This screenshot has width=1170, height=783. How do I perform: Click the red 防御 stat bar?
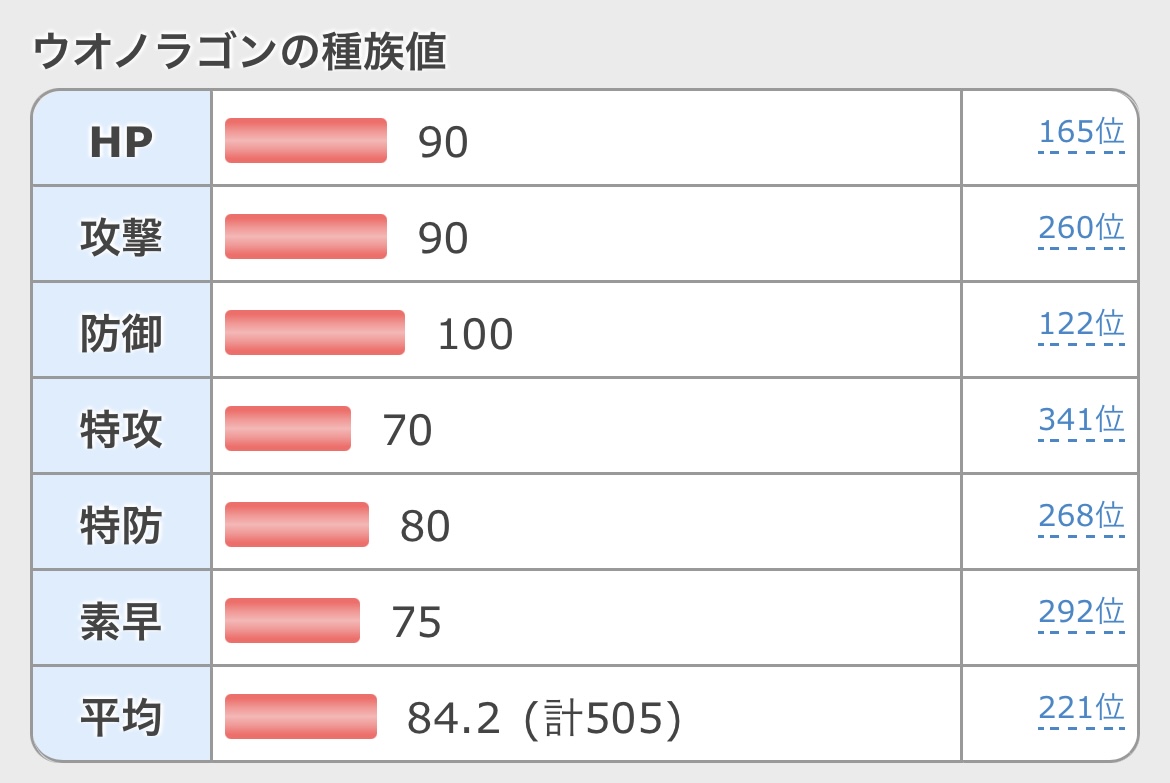point(314,333)
